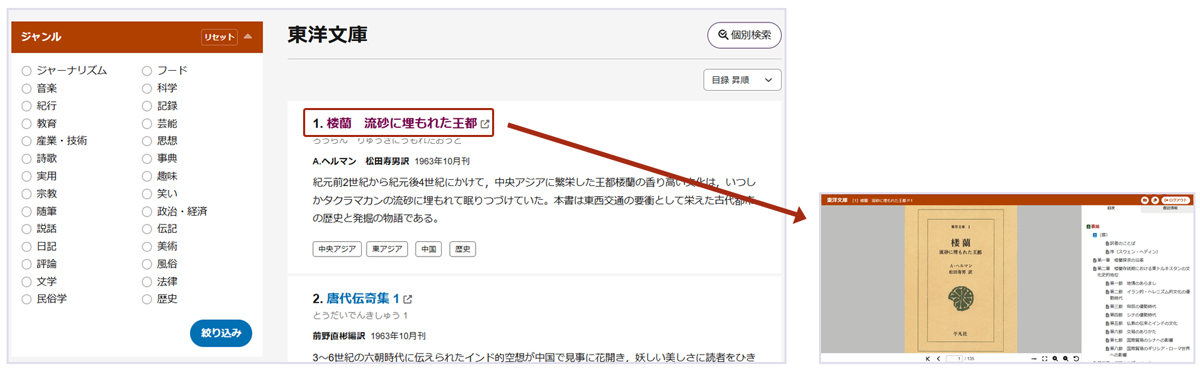This screenshot has width=1200, height=372.
Task: Open the 目録 昇順 sort dropdown
Action: [x=743, y=79]
